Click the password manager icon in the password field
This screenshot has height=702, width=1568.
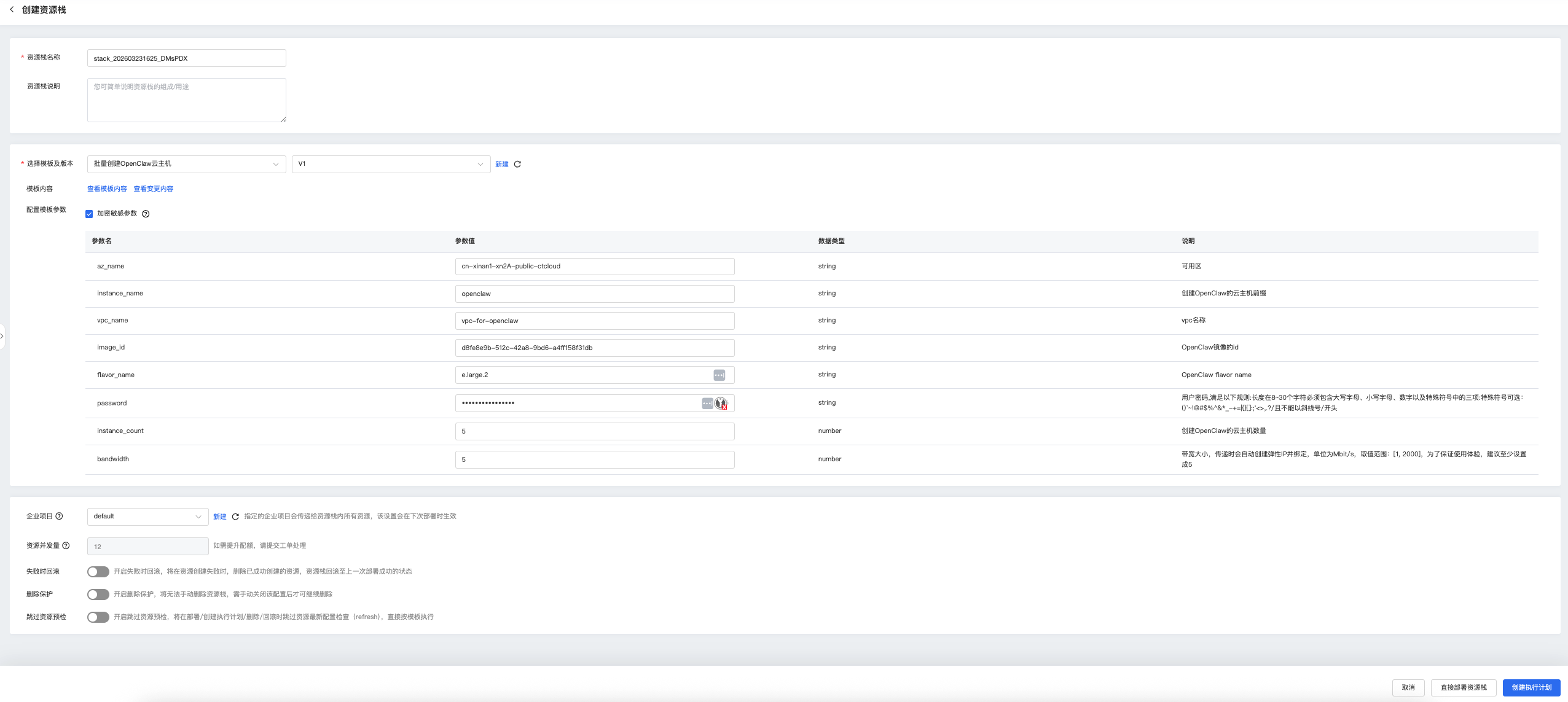721,404
